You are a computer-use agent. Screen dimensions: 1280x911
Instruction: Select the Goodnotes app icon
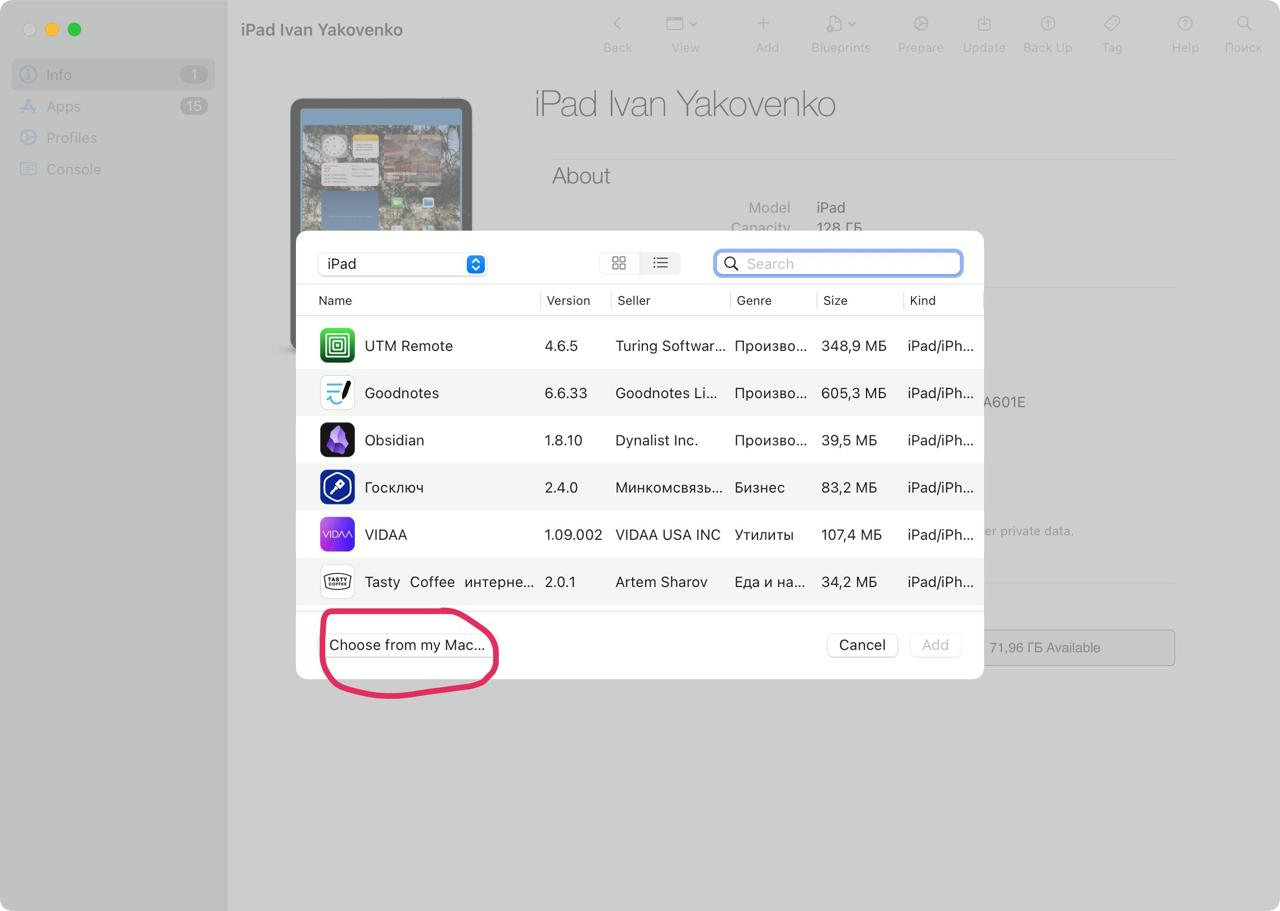(x=337, y=393)
